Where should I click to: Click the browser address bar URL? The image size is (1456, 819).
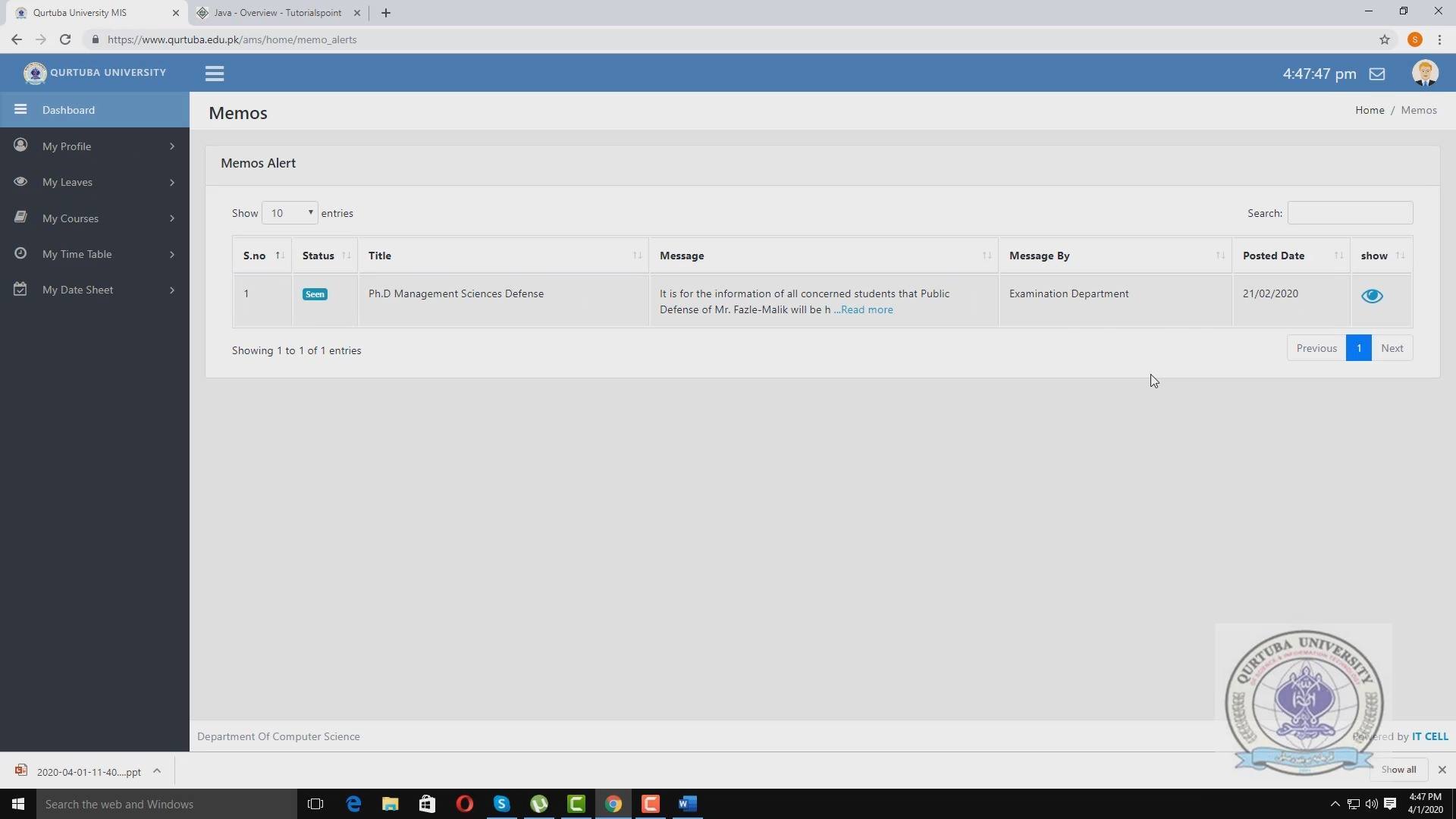(x=232, y=39)
